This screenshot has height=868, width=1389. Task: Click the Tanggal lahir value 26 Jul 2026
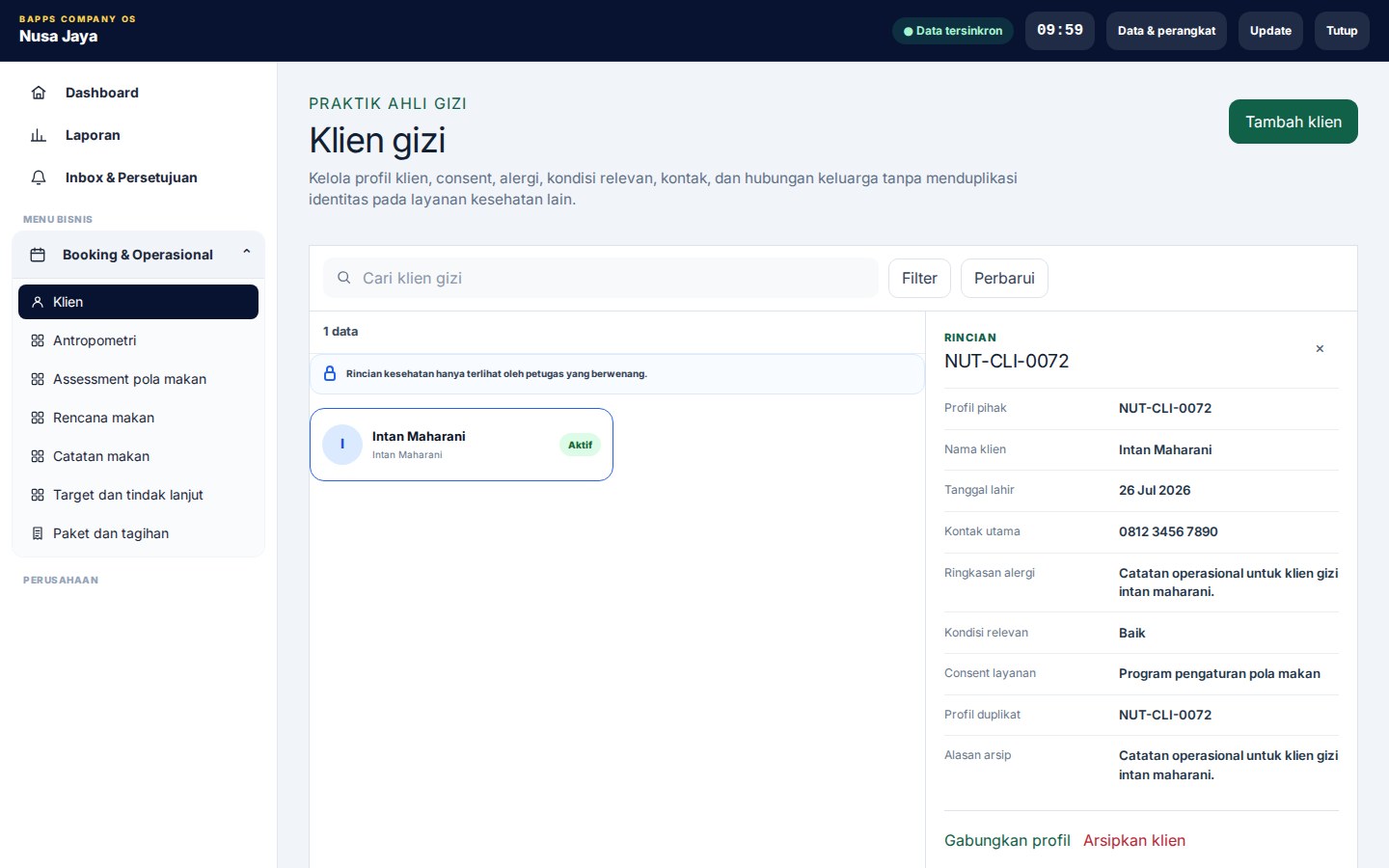click(1155, 490)
